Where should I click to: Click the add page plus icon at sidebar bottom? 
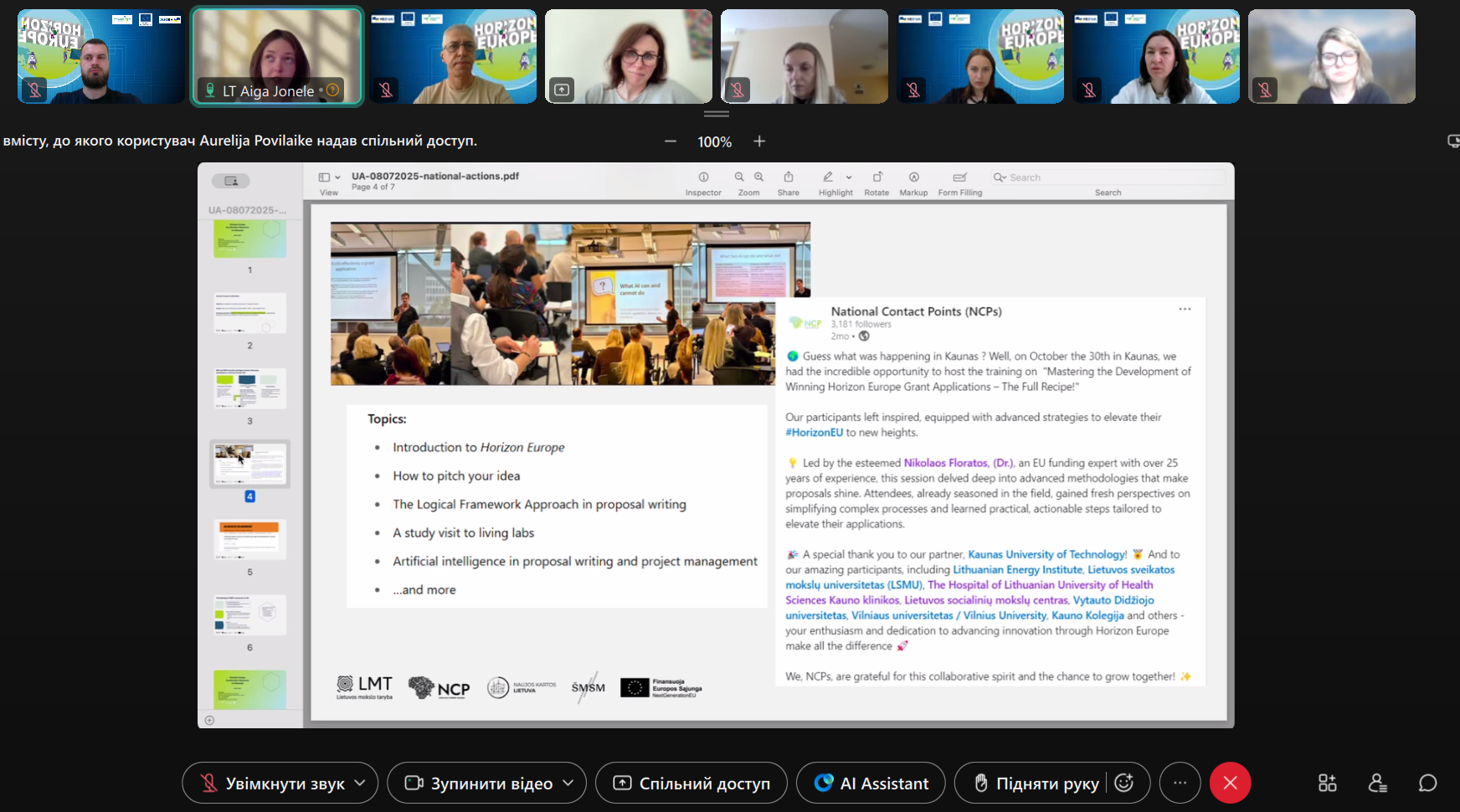pyautogui.click(x=209, y=720)
